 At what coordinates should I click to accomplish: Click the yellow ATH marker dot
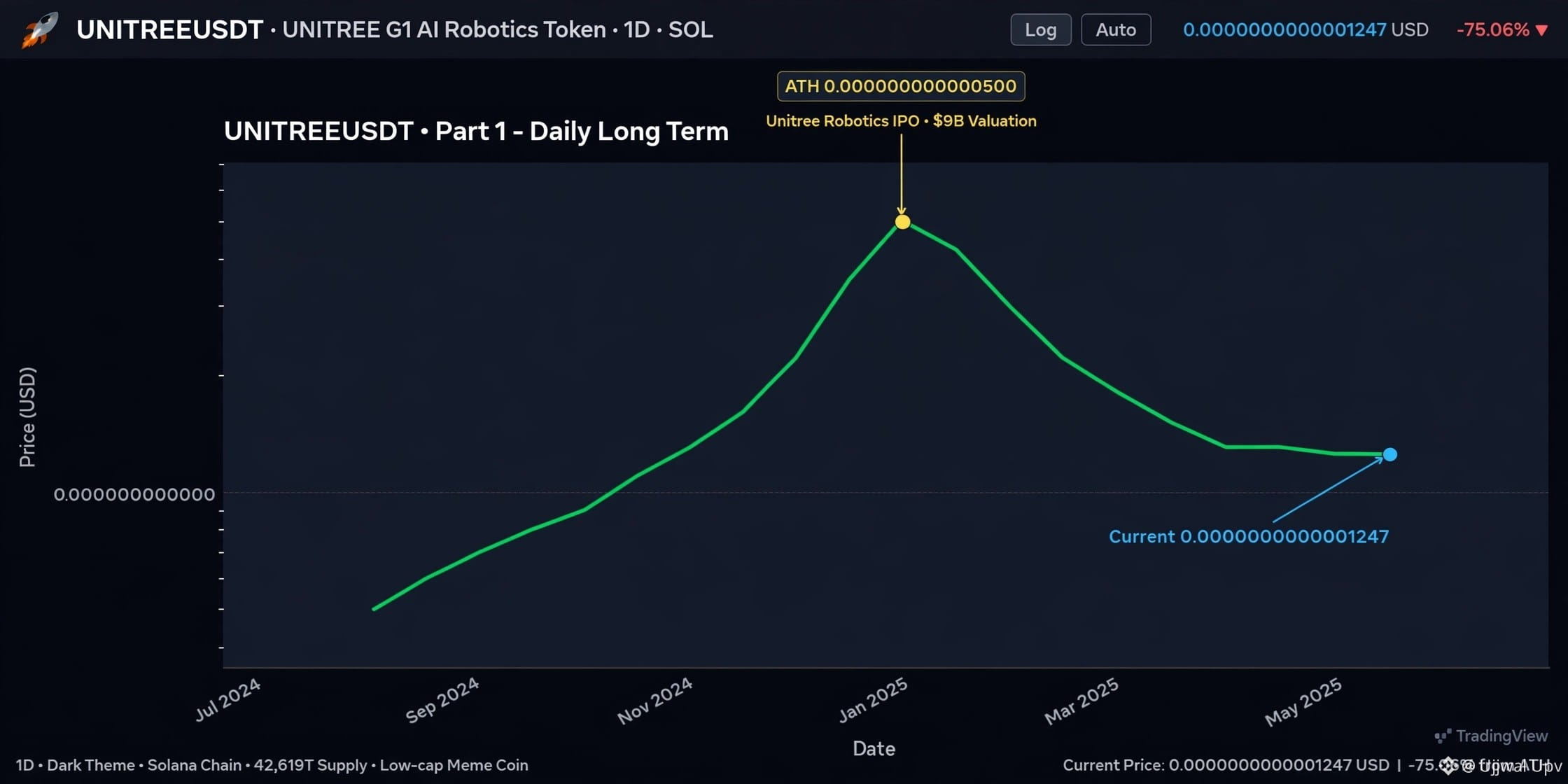[902, 222]
